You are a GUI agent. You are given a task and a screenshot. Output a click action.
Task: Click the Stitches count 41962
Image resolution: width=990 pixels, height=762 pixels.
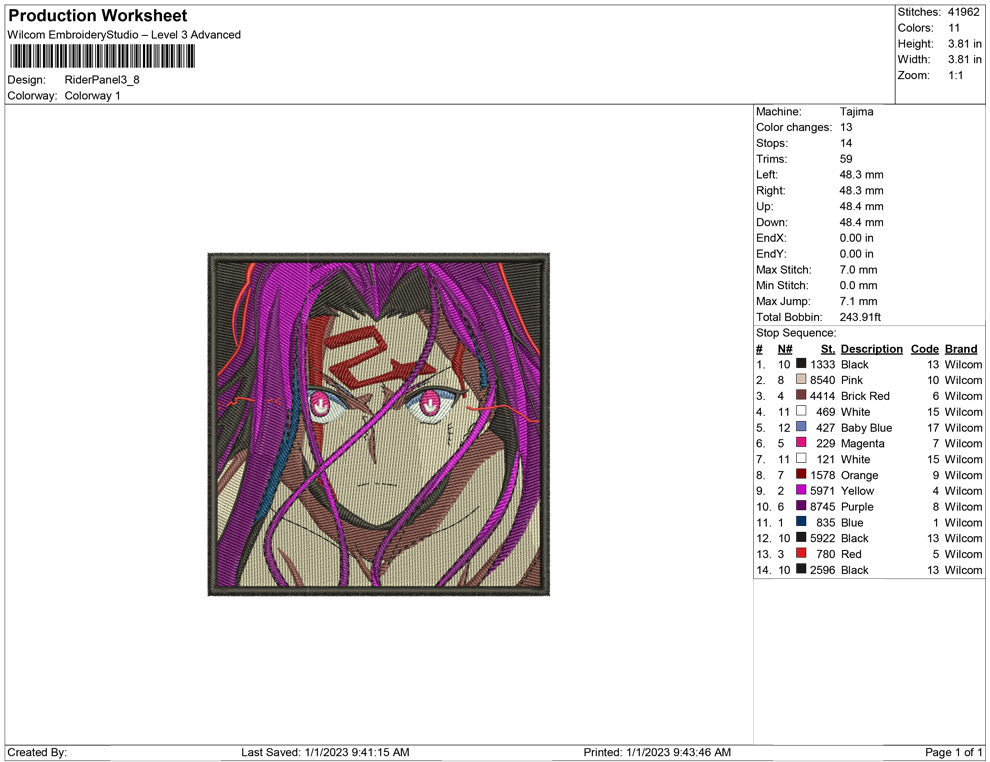click(963, 12)
